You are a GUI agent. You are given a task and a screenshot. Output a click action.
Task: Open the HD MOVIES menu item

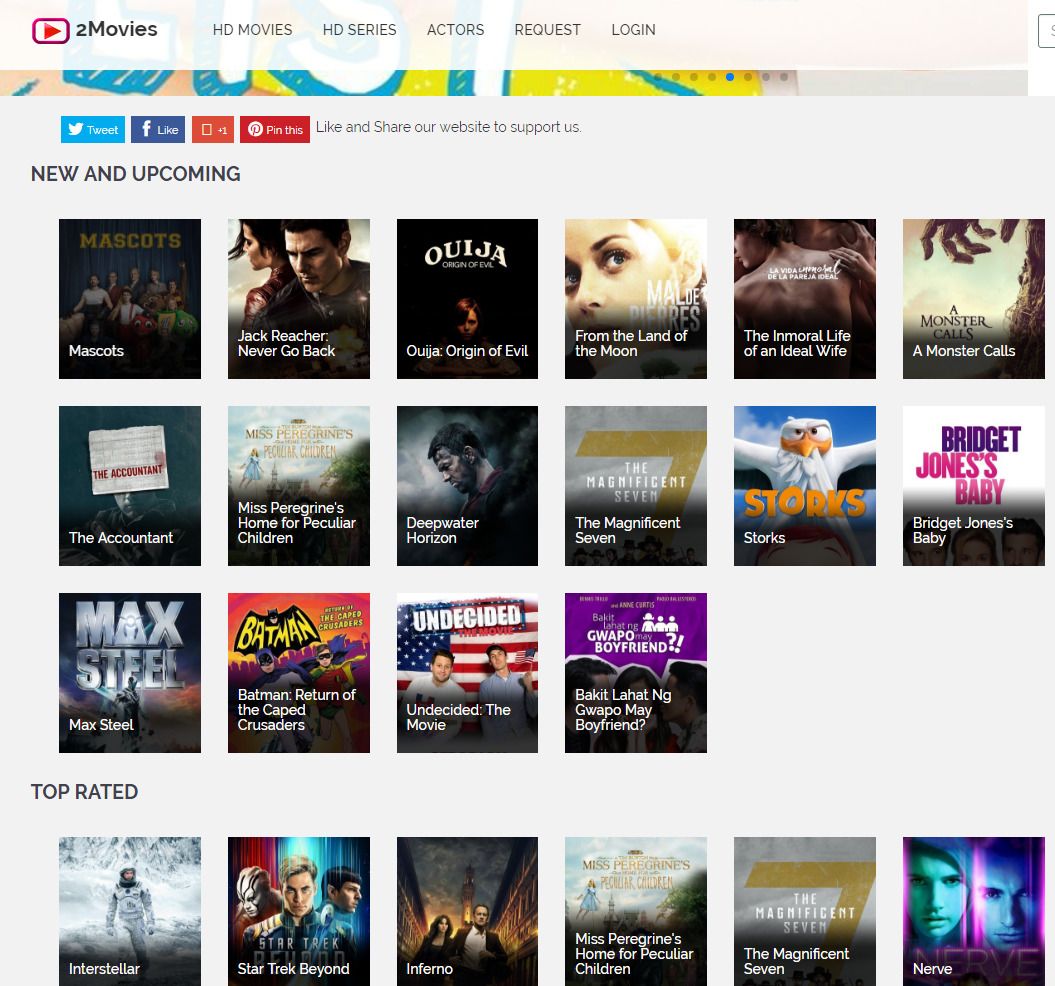[252, 30]
